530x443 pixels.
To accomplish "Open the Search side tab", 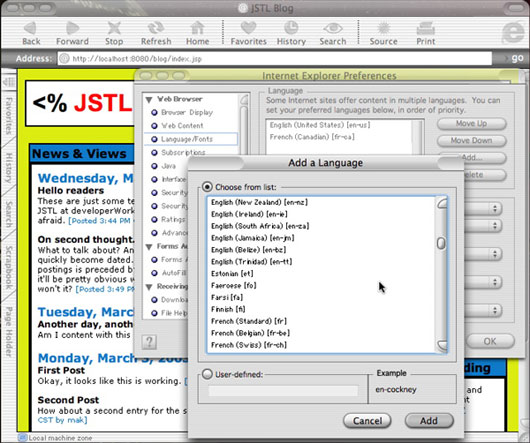I will pyautogui.click(x=9, y=214).
